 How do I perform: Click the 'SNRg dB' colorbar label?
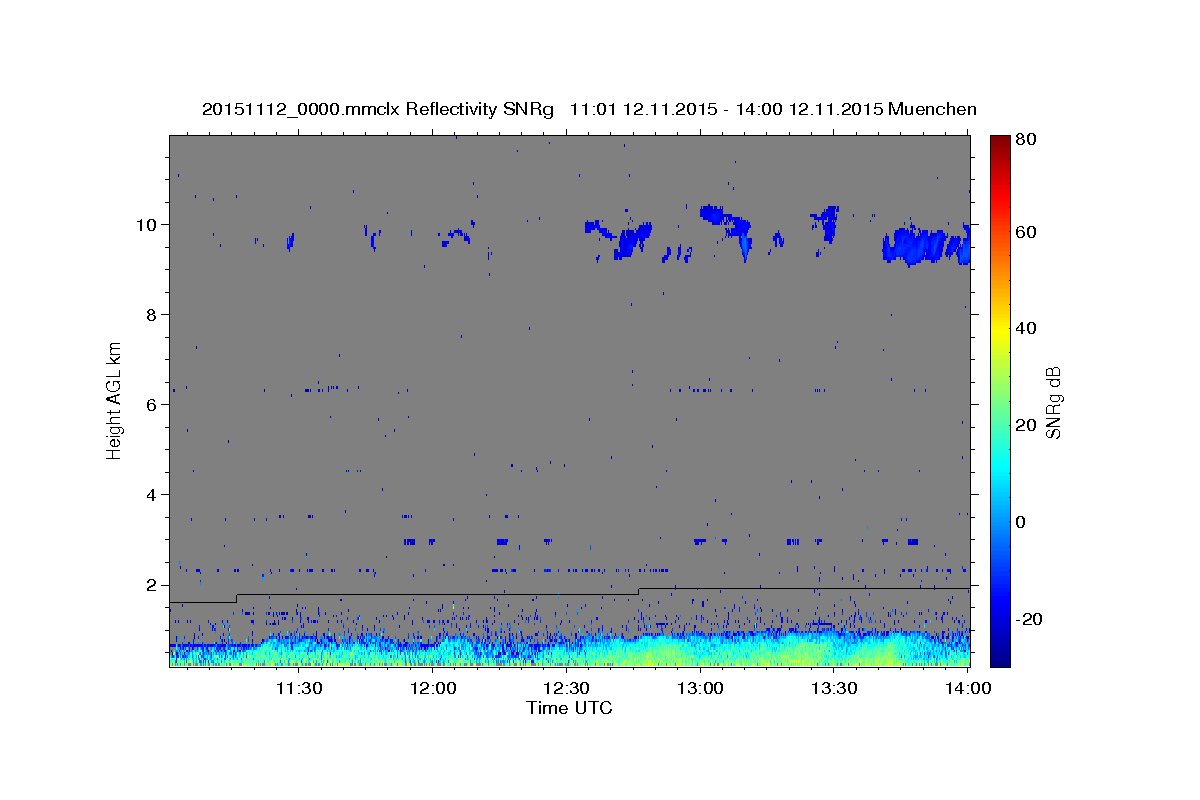(x=1053, y=402)
